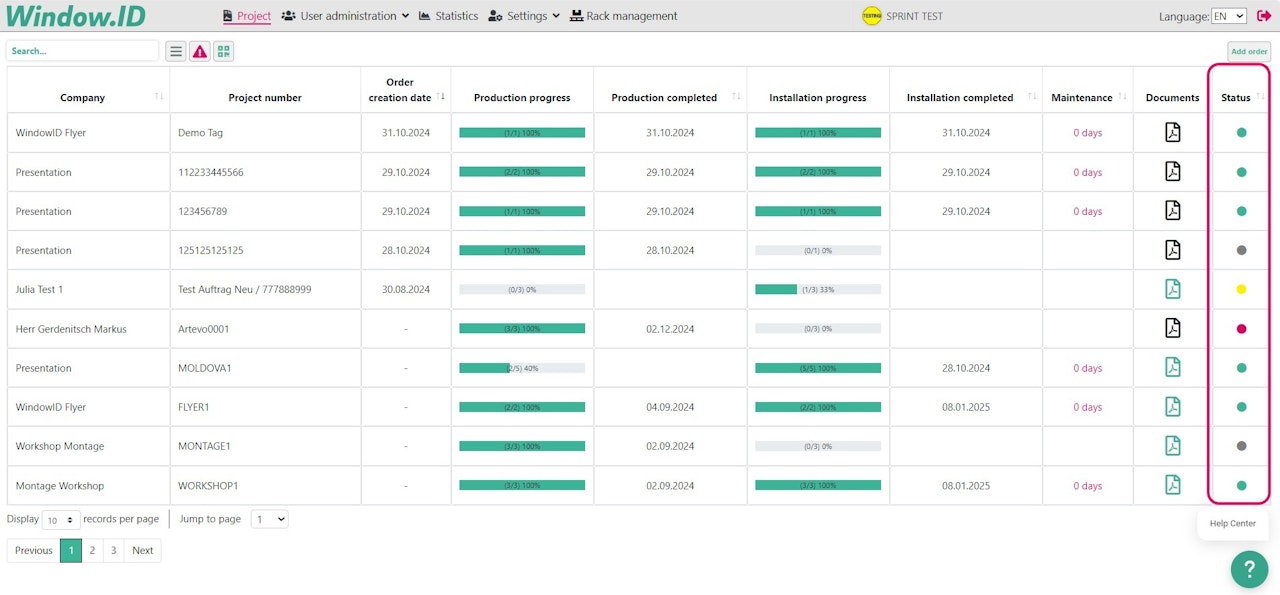
Task: Click the logout icon in top bar
Action: [1264, 16]
